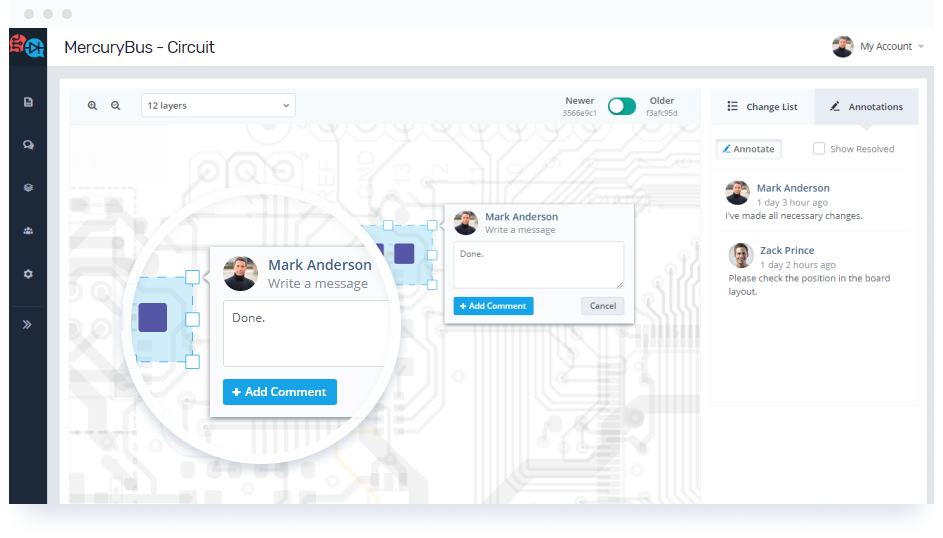Click the zoom in magnifier icon
This screenshot has width=943, height=538.
92,106
